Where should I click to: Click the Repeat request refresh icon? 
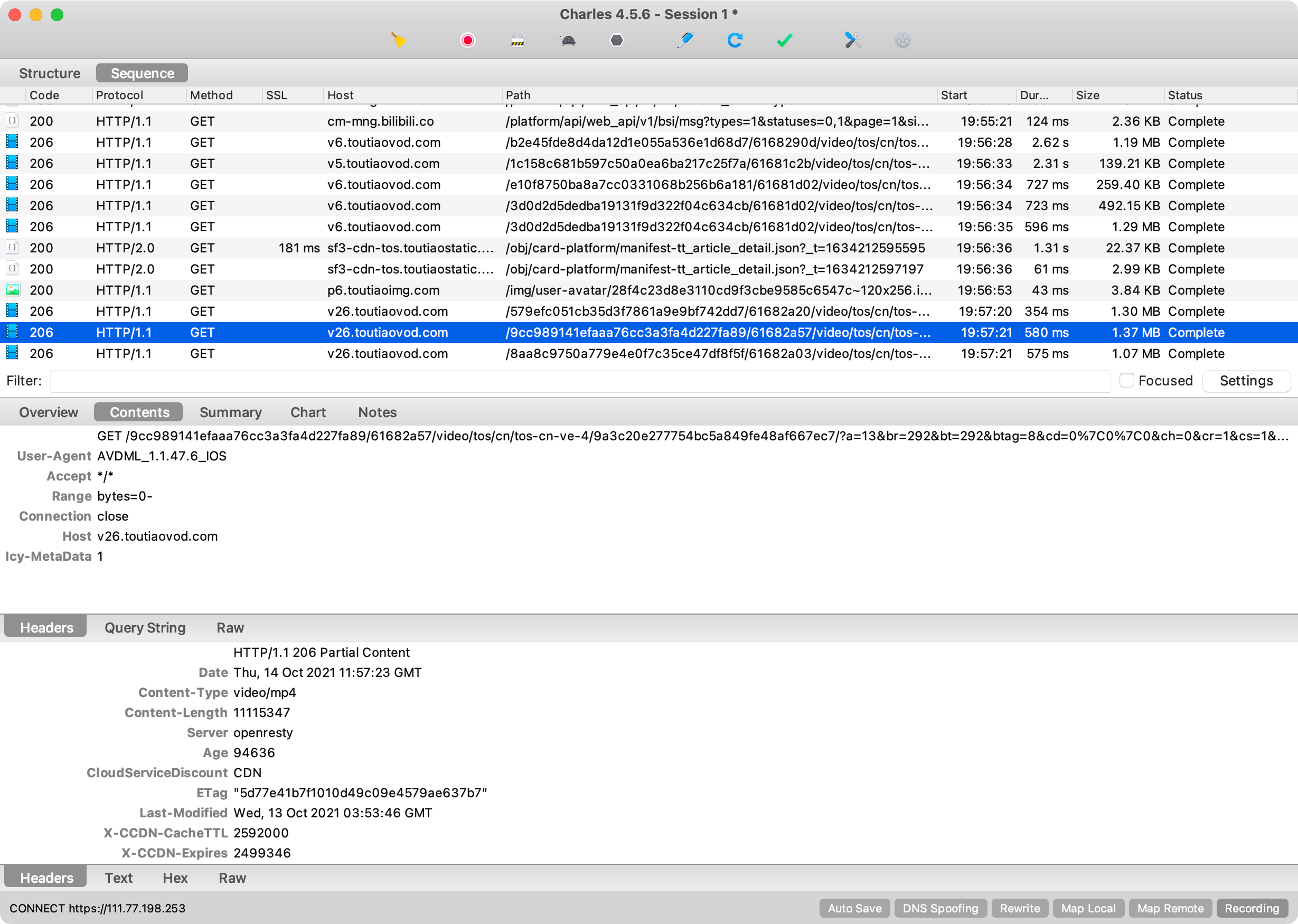point(735,41)
